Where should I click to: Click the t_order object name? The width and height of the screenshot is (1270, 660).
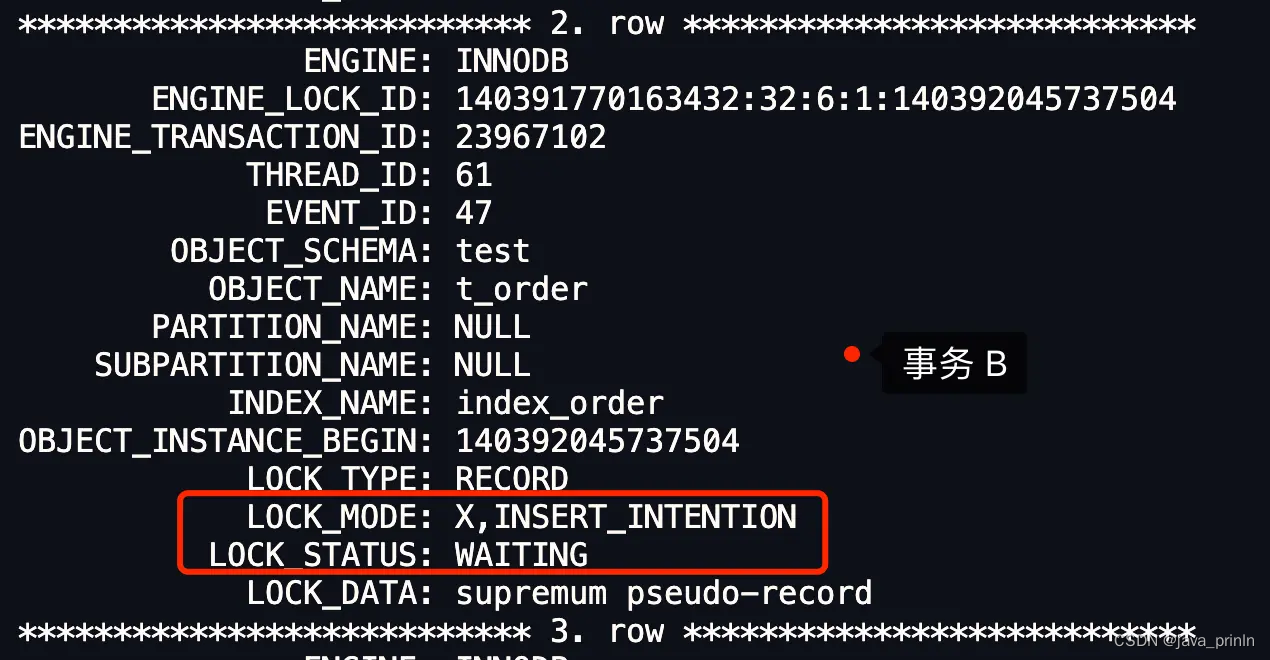click(x=522, y=289)
